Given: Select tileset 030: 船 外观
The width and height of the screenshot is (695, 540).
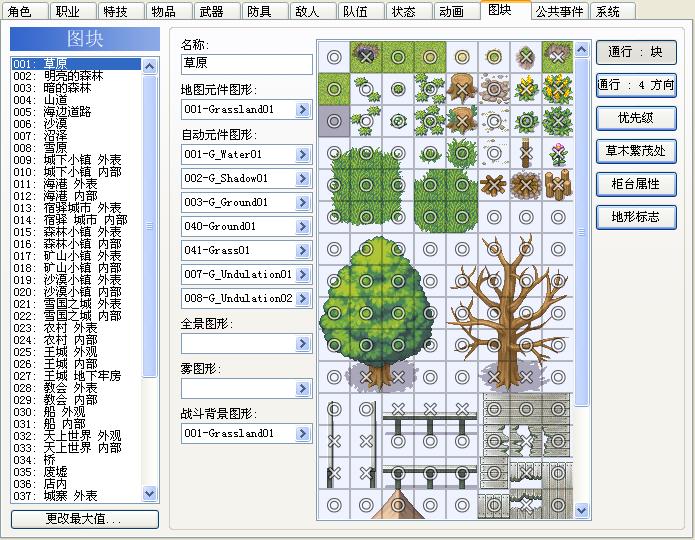Looking at the screenshot, I should click(76, 411).
